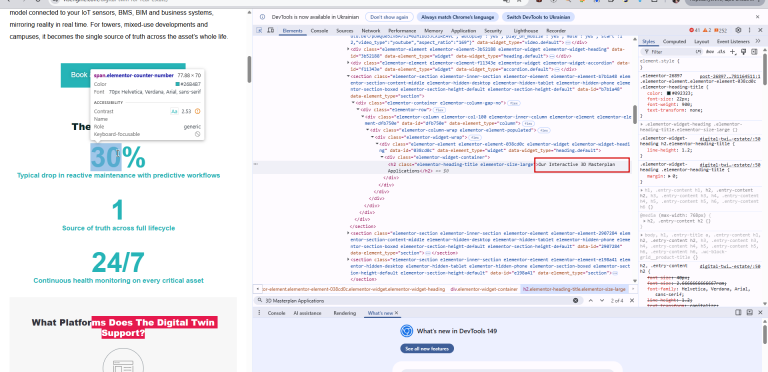768x372 pixels.
Task: Open the Lighthouse tab
Action: 526,31
